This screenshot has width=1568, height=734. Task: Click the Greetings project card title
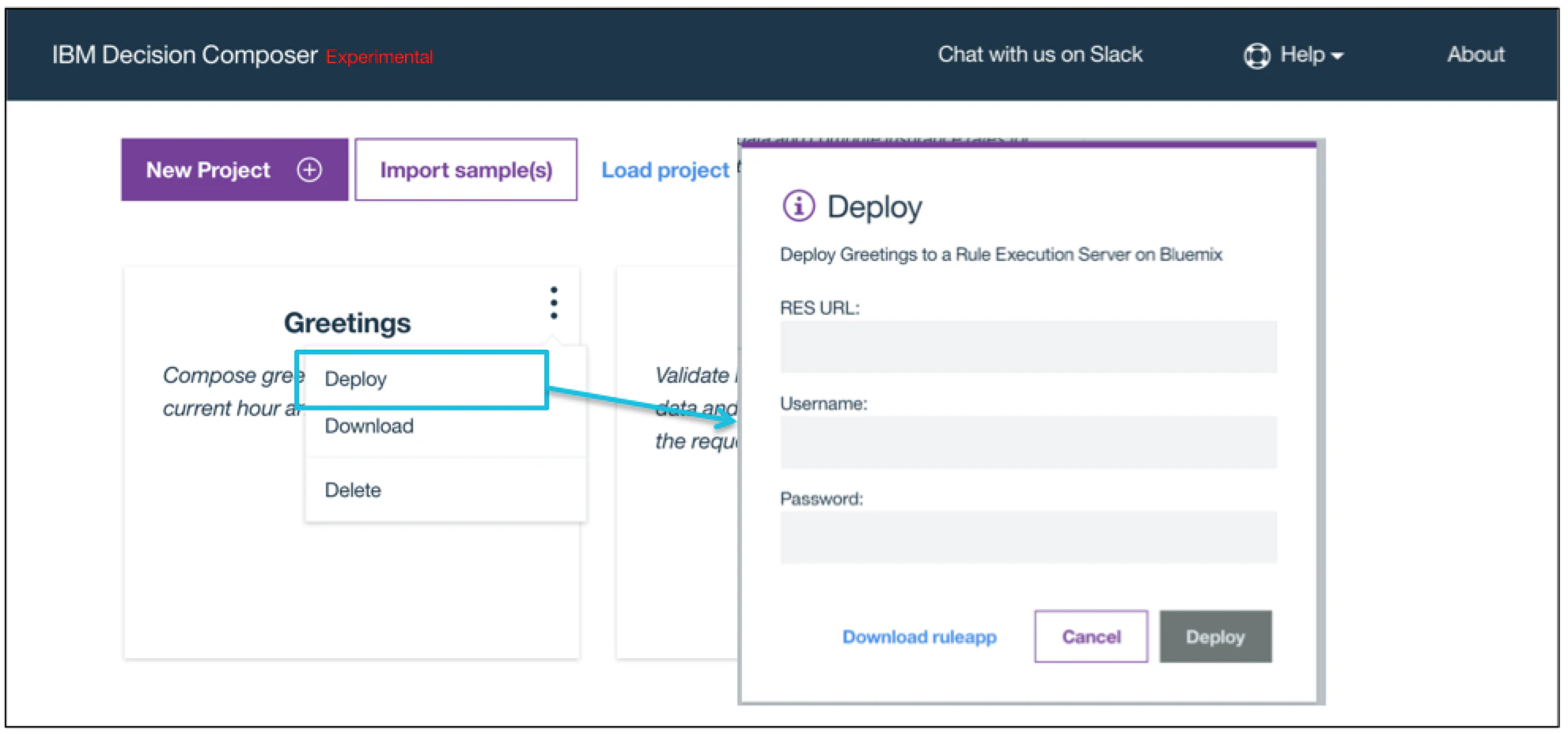click(347, 323)
